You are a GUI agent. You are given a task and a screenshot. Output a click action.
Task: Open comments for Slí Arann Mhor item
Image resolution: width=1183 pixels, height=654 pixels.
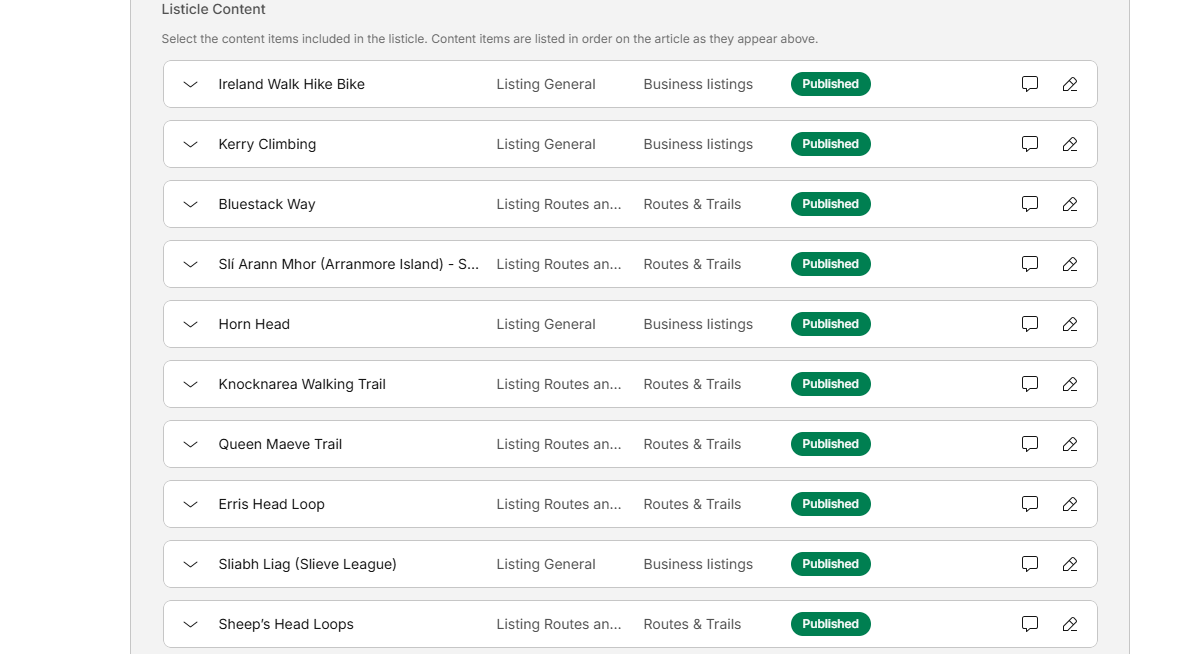pos(1030,264)
